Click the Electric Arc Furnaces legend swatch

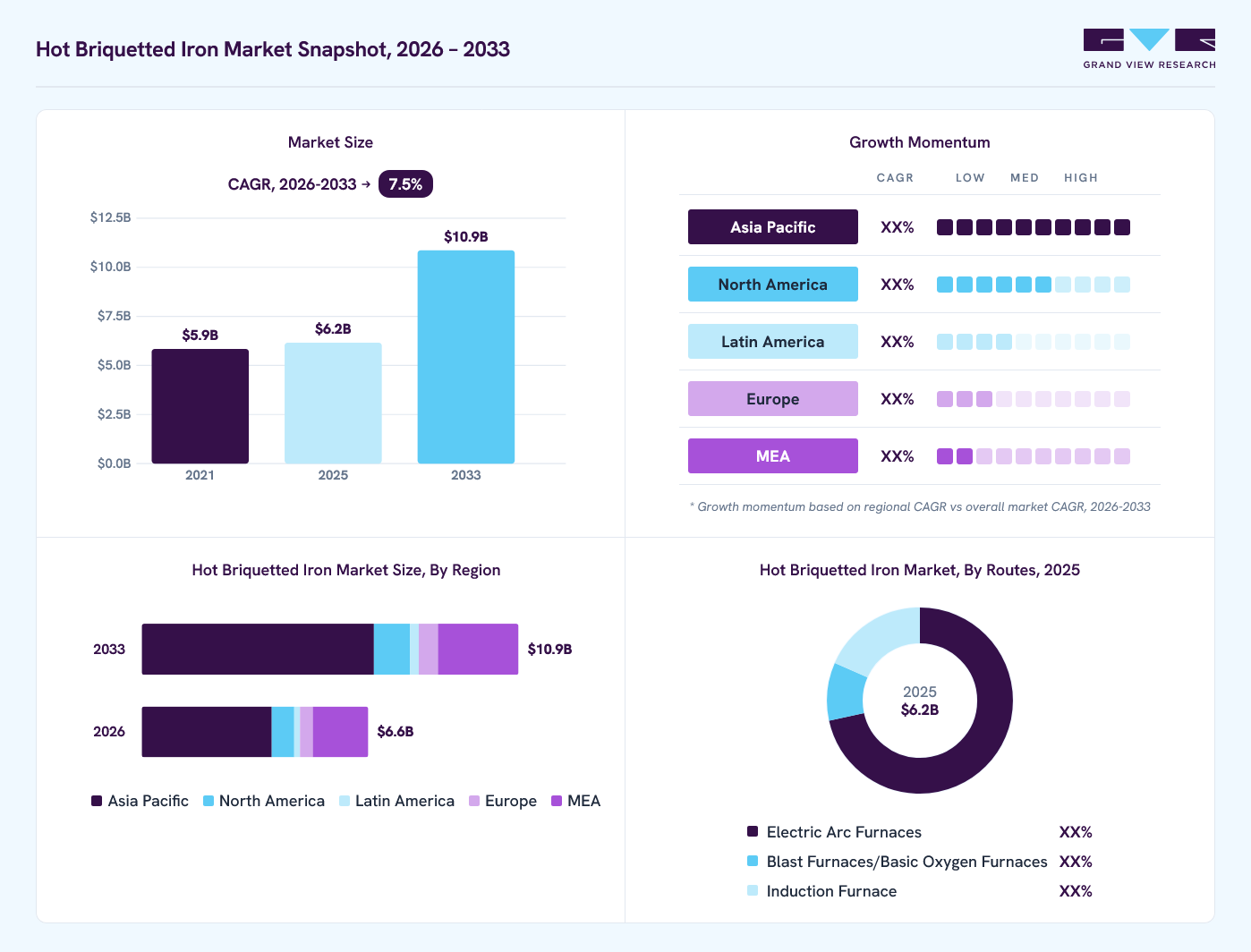click(753, 831)
